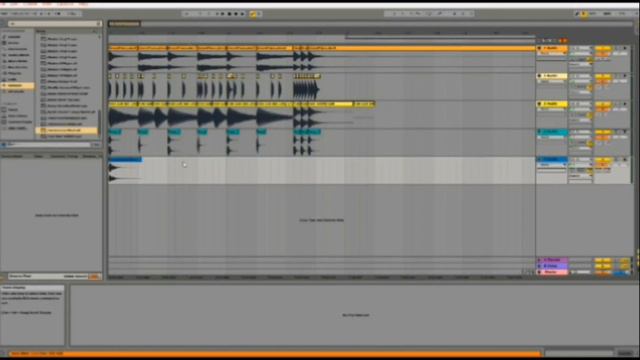Click the Name column header in browser
The image size is (640, 360).
pos(41,31)
